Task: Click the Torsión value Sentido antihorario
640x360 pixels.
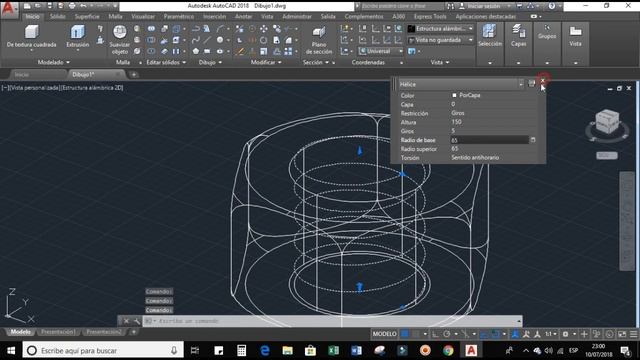Action: click(x=475, y=158)
